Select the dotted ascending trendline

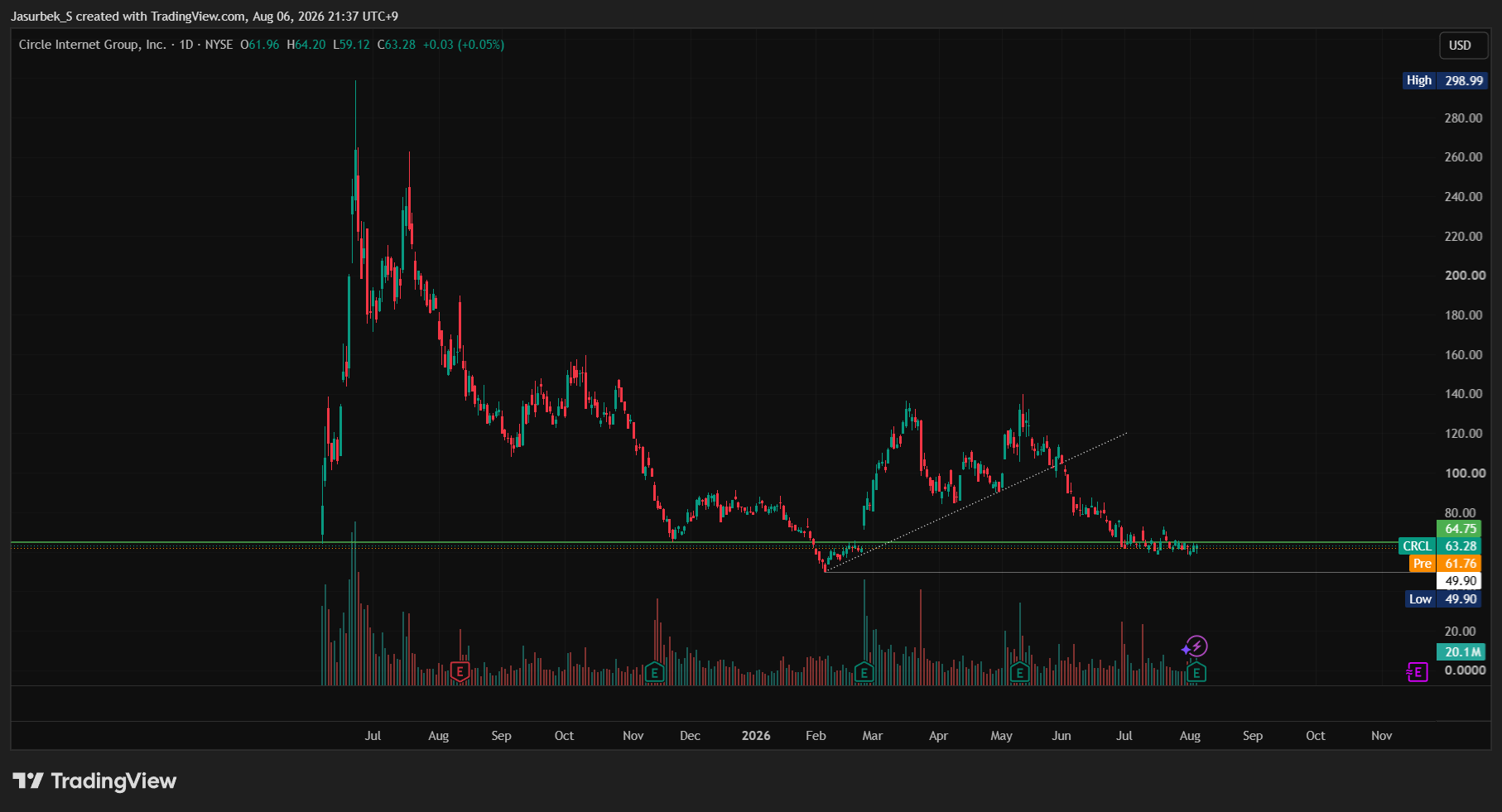point(977,502)
